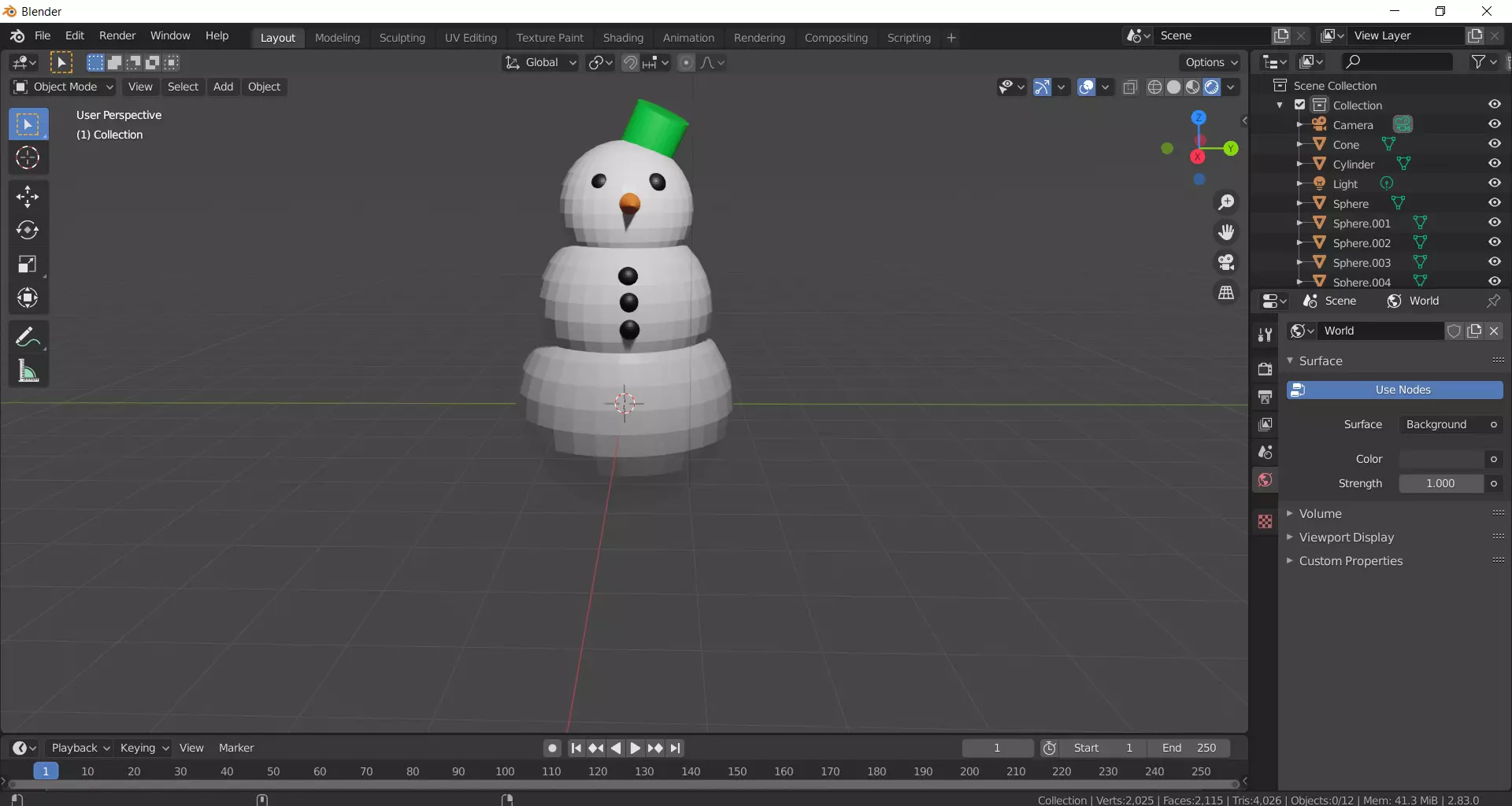Image resolution: width=1512 pixels, height=806 pixels.
Task: Hide the Camera object in outliner
Action: coord(1494,124)
